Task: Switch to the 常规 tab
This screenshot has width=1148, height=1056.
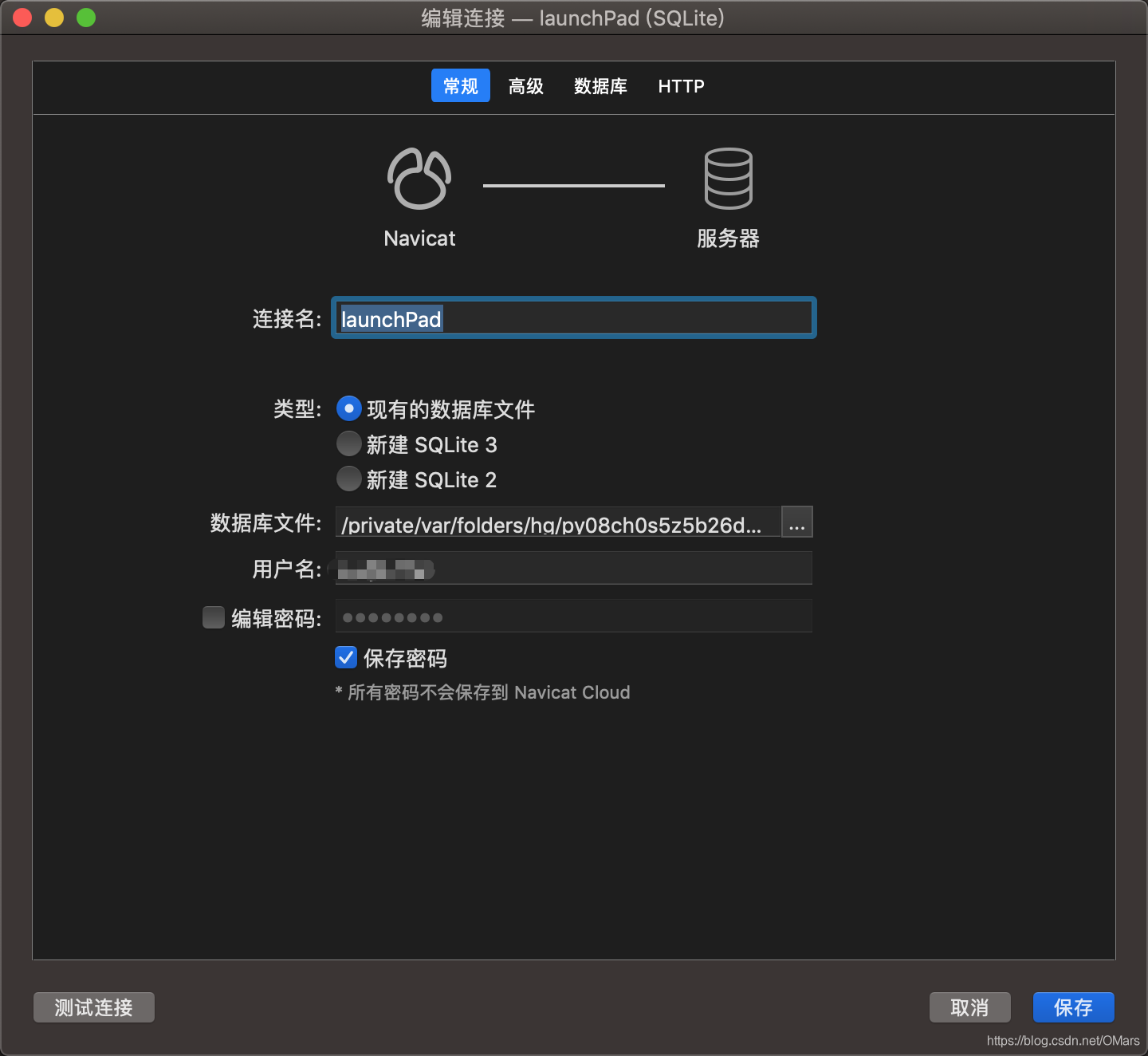Action: (461, 85)
